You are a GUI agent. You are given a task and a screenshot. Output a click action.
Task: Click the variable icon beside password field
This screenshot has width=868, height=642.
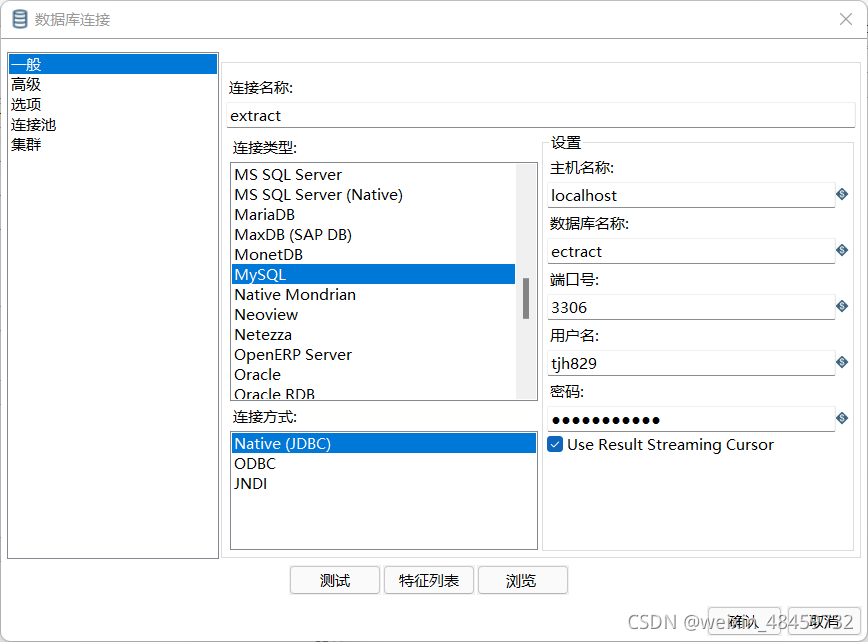tap(842, 418)
